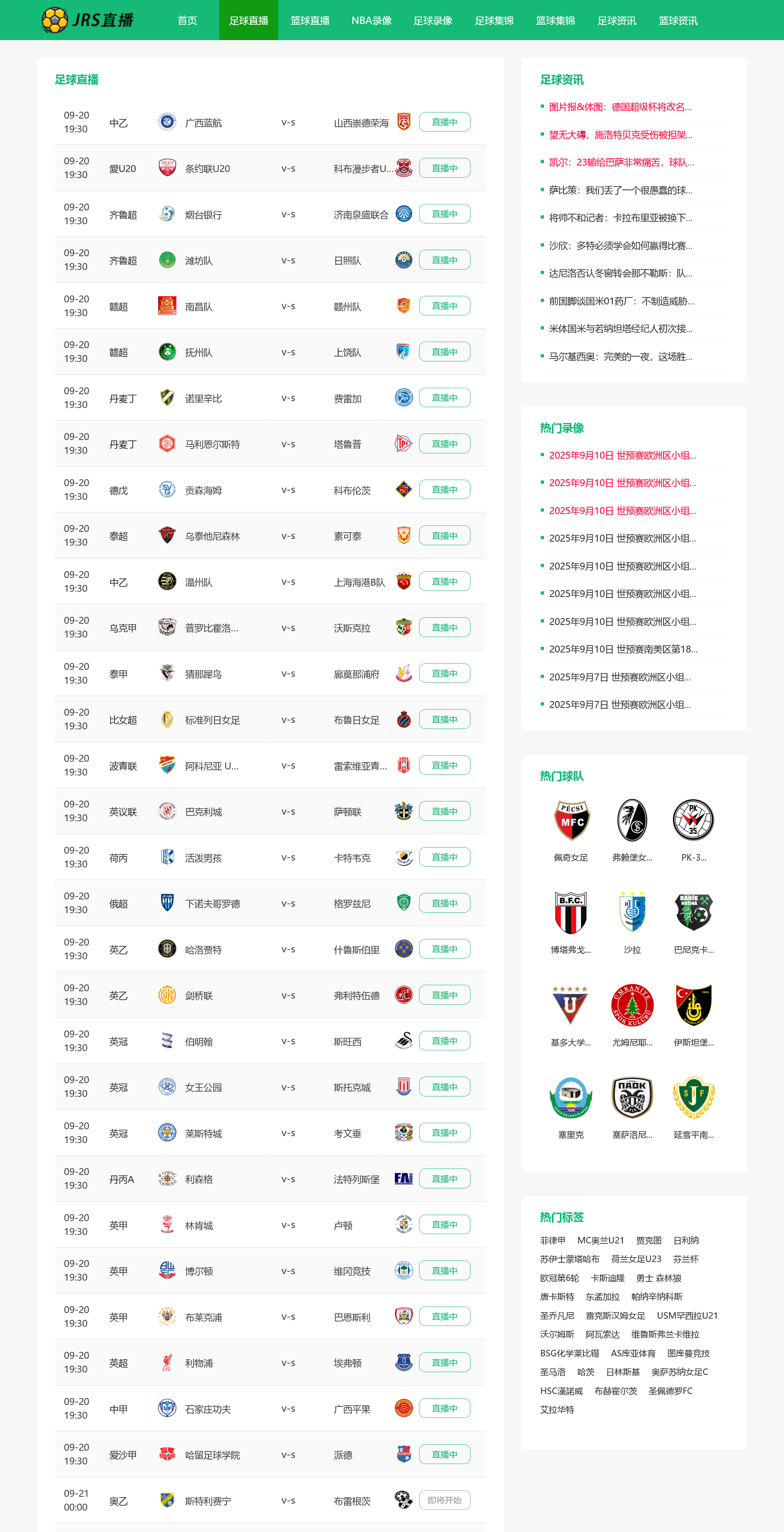Viewport: 784px width, 1532px height.
Task: Click 即将开始 button for 斯特利费宁 match
Action: pos(444,1500)
